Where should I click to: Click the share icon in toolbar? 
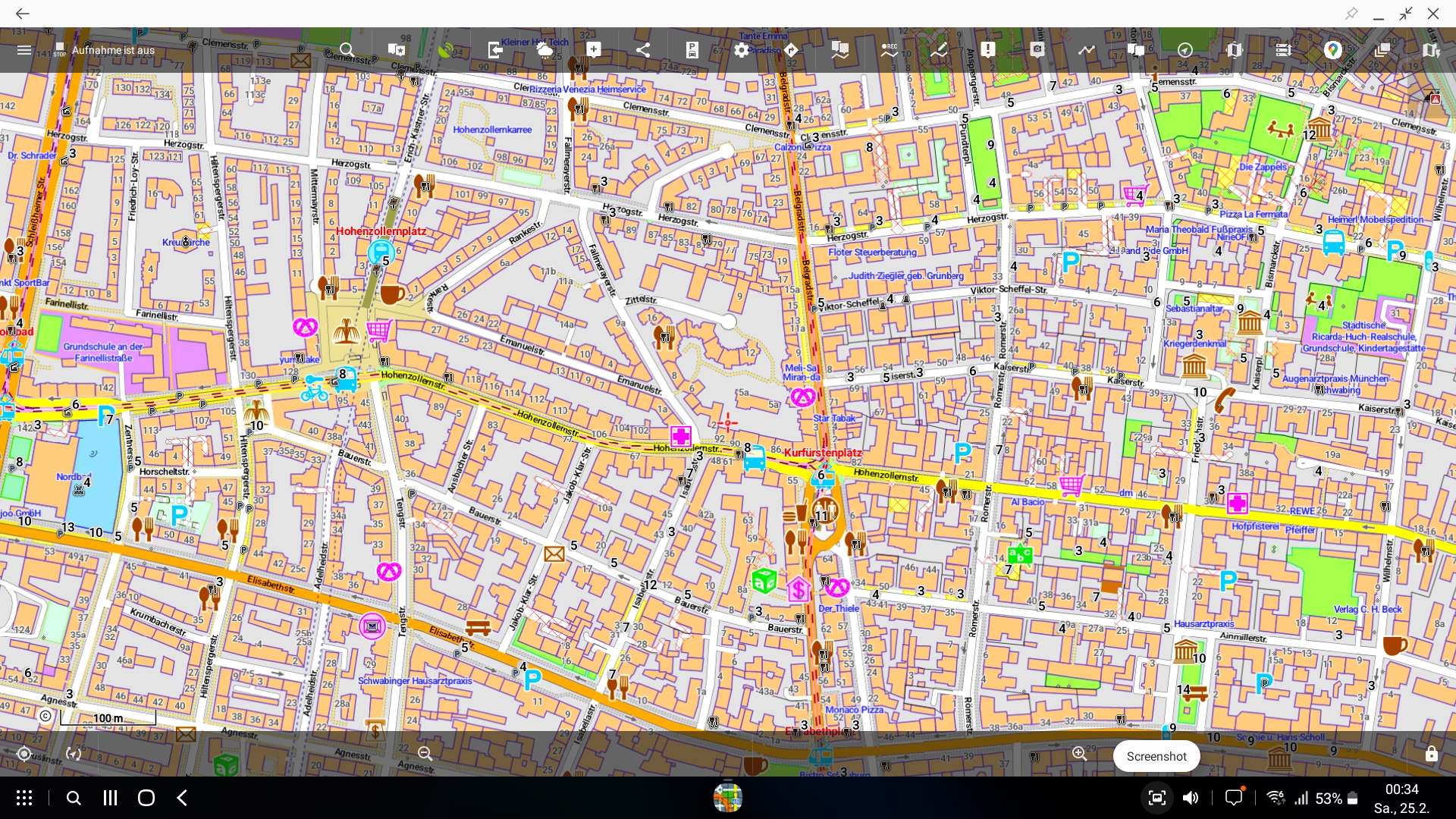pos(642,50)
